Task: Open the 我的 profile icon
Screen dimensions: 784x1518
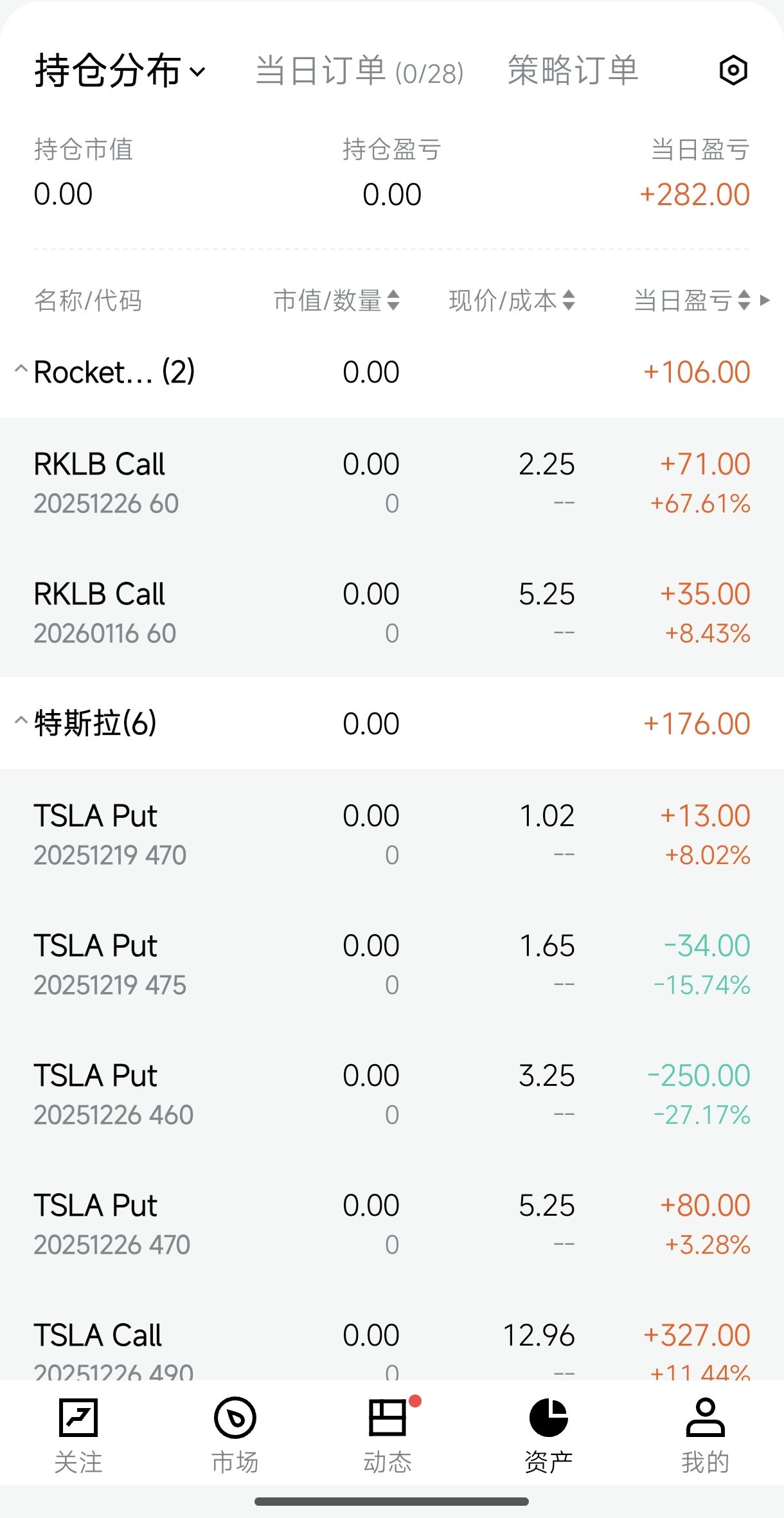Action: point(705,1418)
